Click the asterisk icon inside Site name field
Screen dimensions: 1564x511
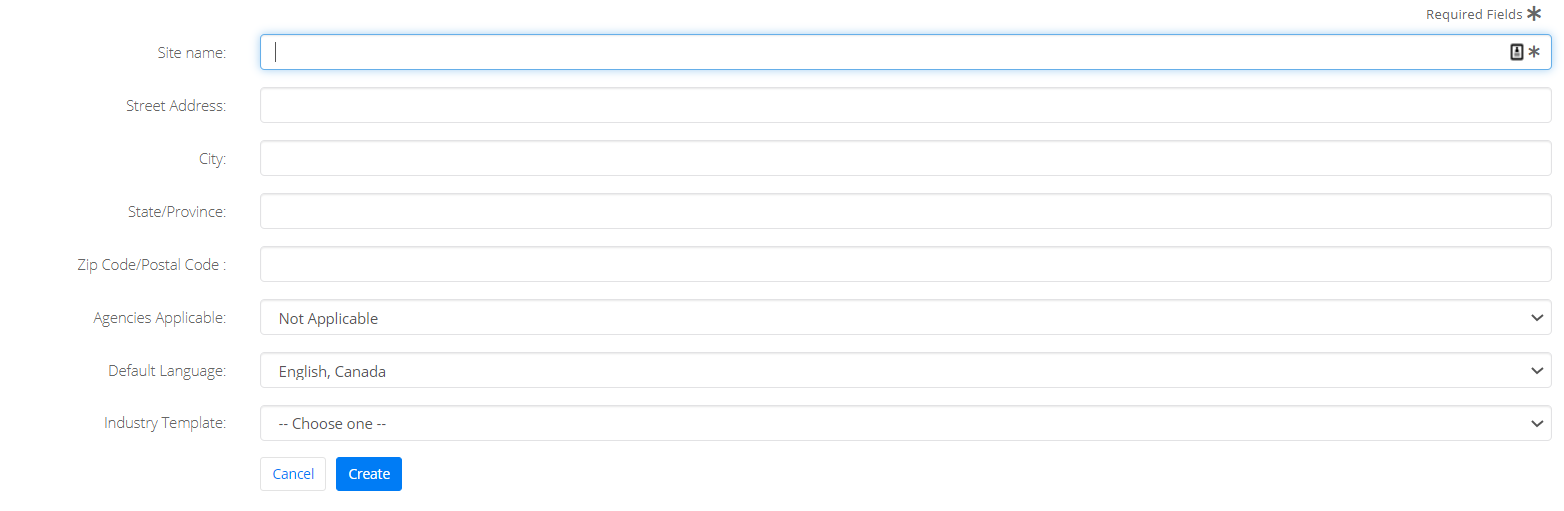point(1534,52)
